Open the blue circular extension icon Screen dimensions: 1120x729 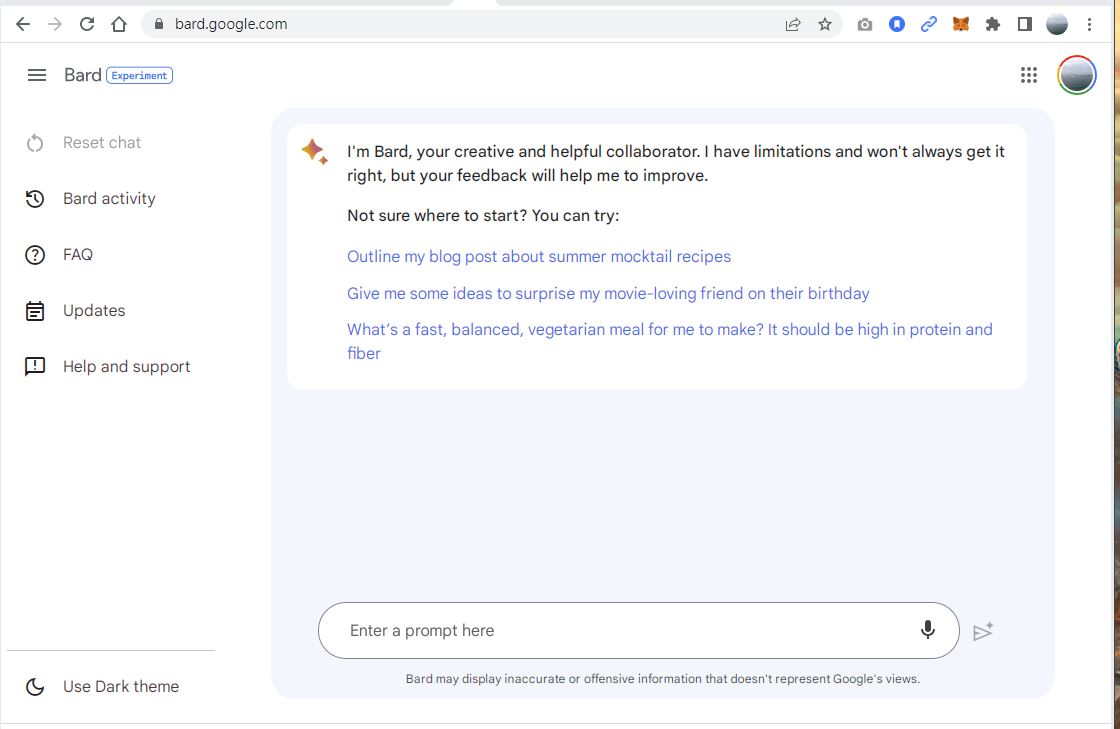(x=897, y=24)
